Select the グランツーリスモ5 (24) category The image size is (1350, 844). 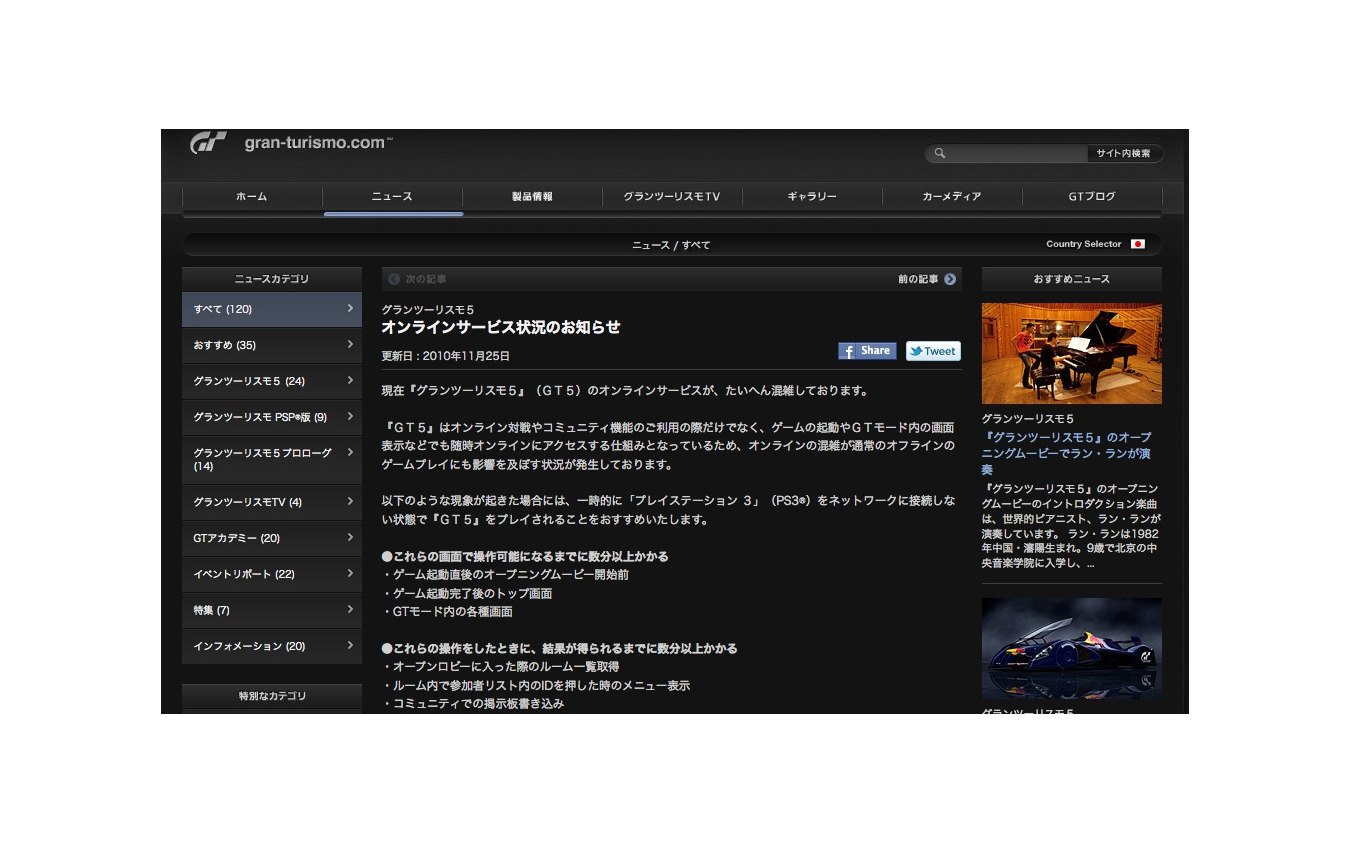click(x=272, y=381)
